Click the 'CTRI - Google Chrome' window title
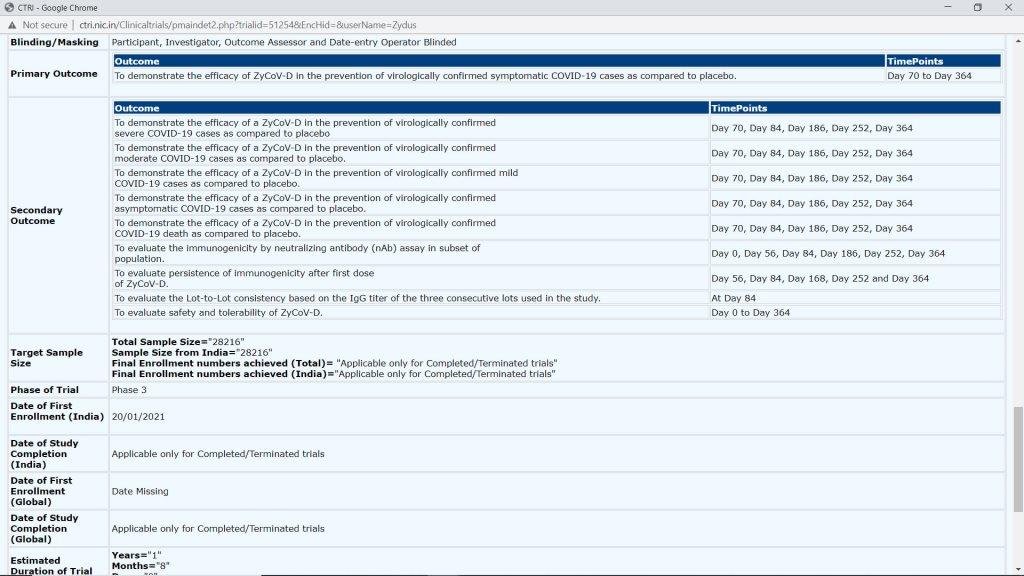The image size is (1024, 576). coord(57,8)
